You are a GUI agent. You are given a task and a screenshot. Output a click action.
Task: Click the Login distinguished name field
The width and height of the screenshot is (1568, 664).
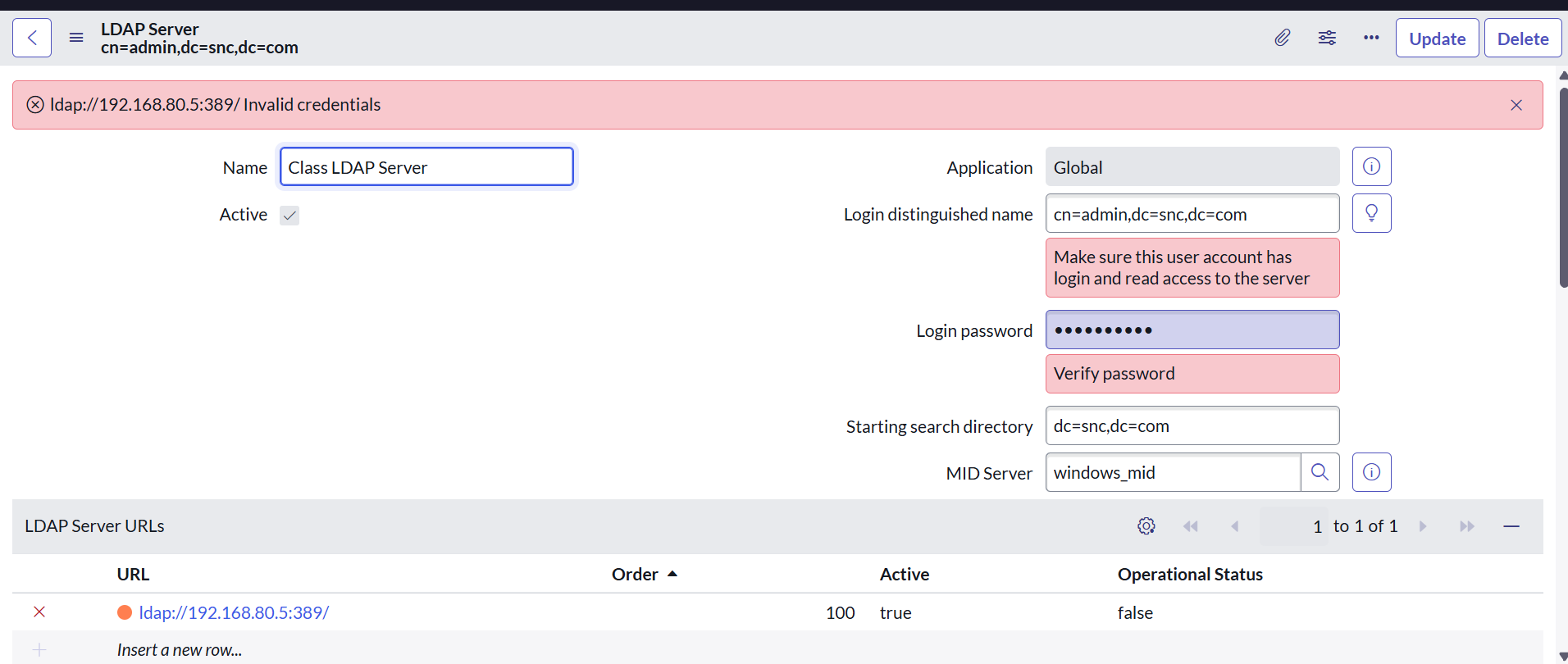1192,214
